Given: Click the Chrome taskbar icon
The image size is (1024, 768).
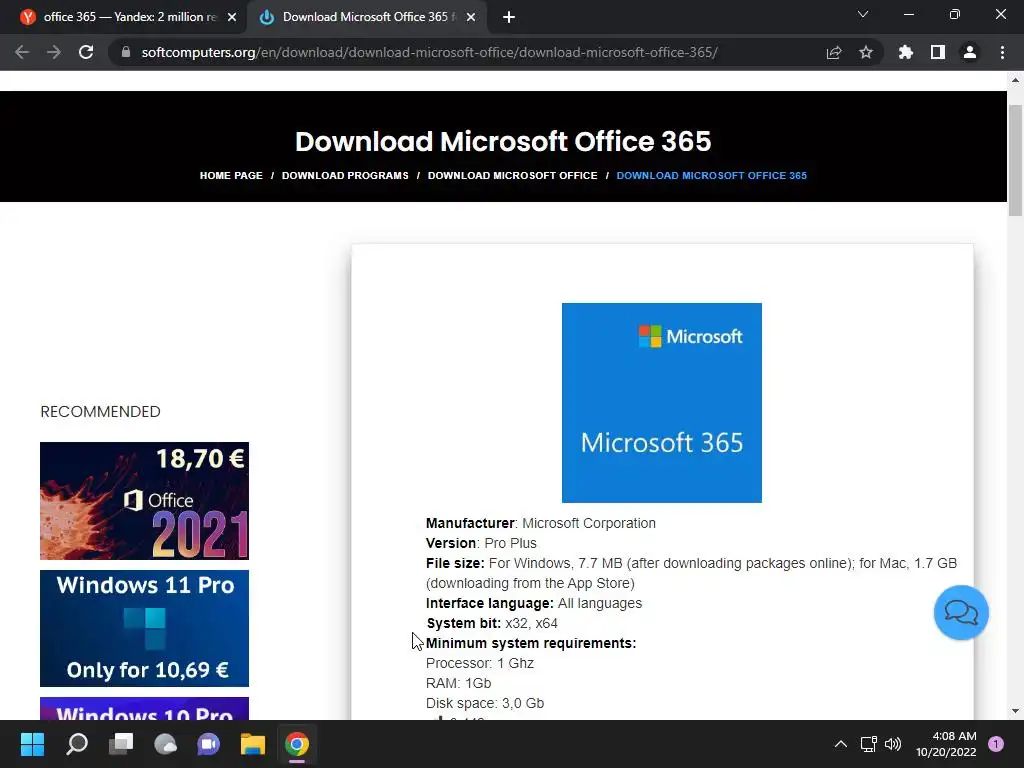Looking at the screenshot, I should pos(296,744).
